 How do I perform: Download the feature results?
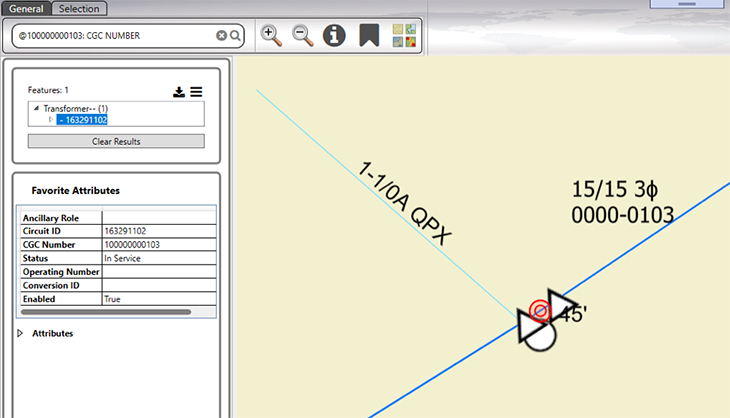[179, 92]
